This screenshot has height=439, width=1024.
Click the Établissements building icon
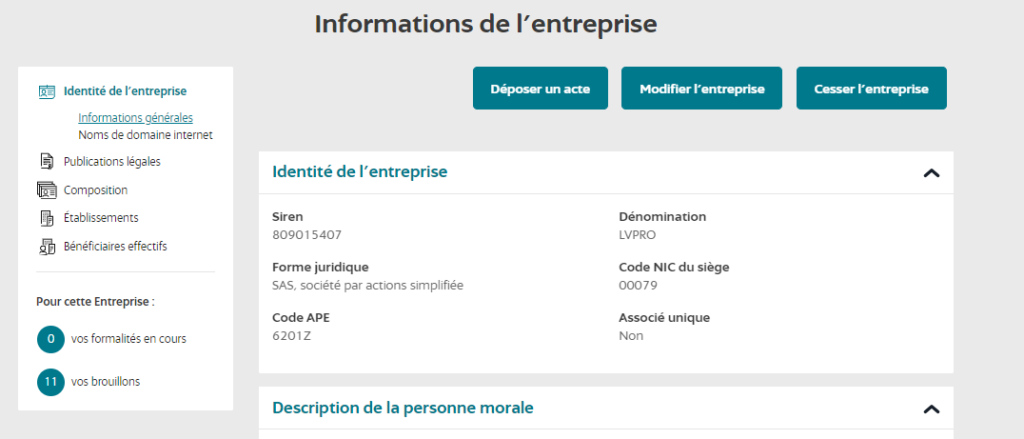pyautogui.click(x=46, y=218)
